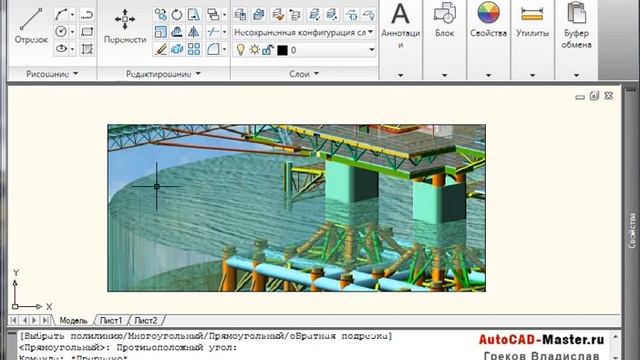Click the second icon in the Слои panel top row

click(x=259, y=15)
